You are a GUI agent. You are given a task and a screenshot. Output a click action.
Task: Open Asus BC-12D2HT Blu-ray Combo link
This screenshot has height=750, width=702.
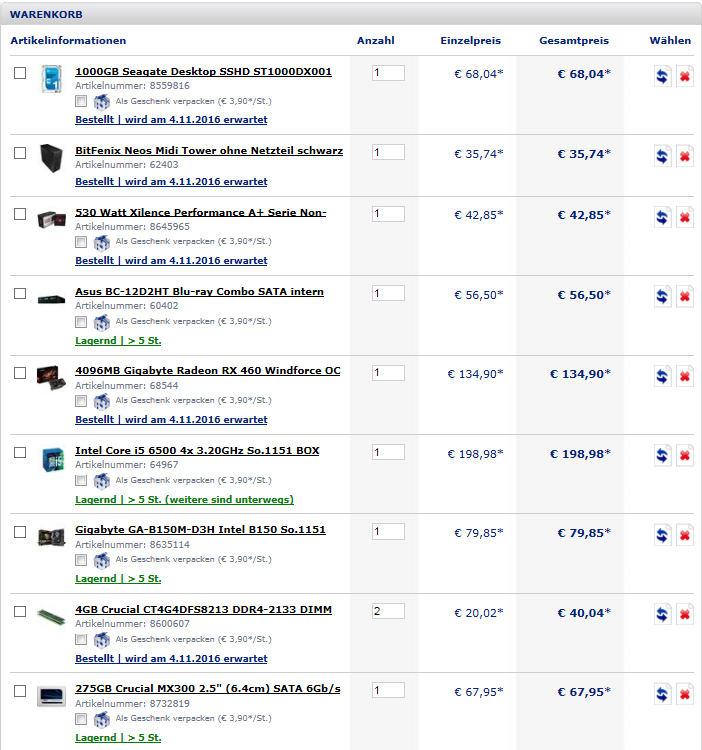[199, 292]
